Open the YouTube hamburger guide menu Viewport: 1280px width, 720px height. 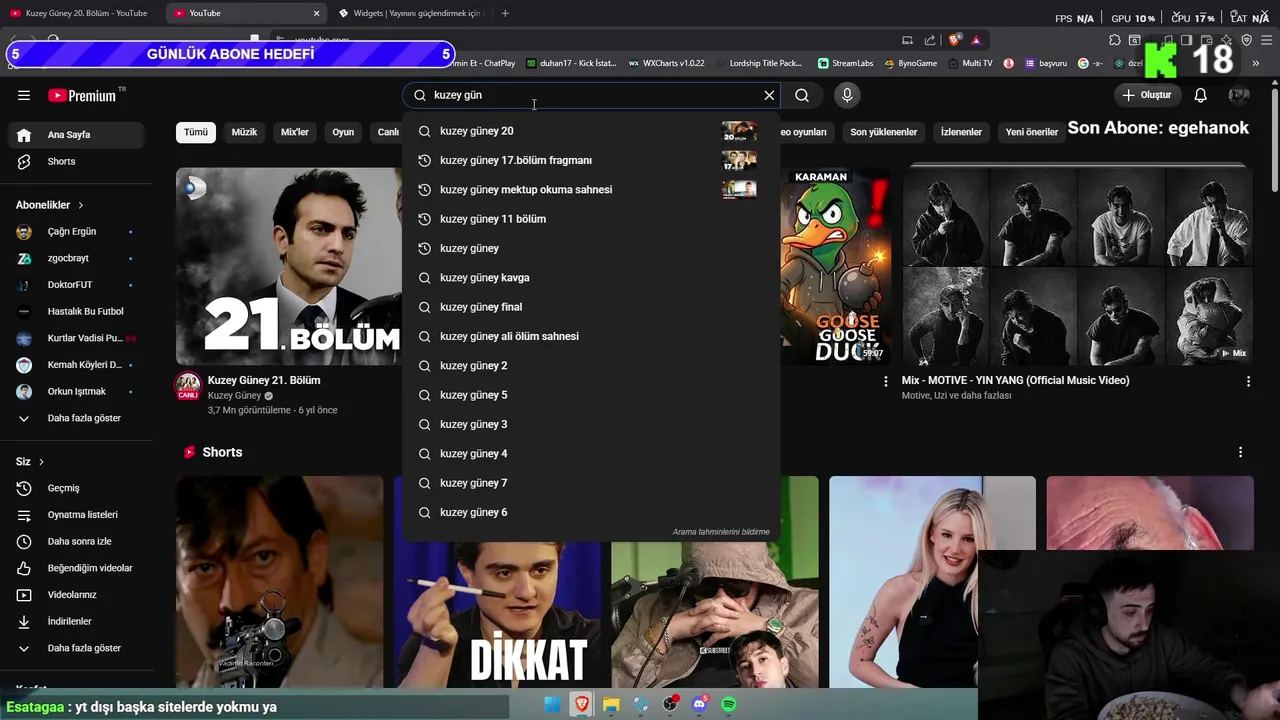coord(24,95)
